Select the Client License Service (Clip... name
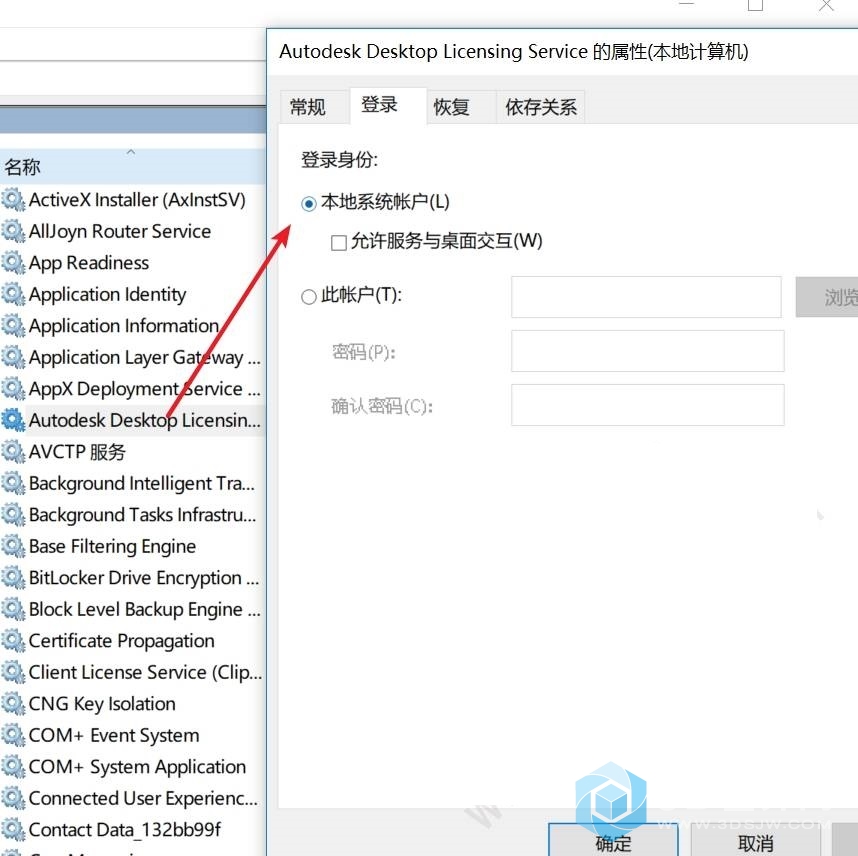This screenshot has width=858, height=856. tap(146, 673)
